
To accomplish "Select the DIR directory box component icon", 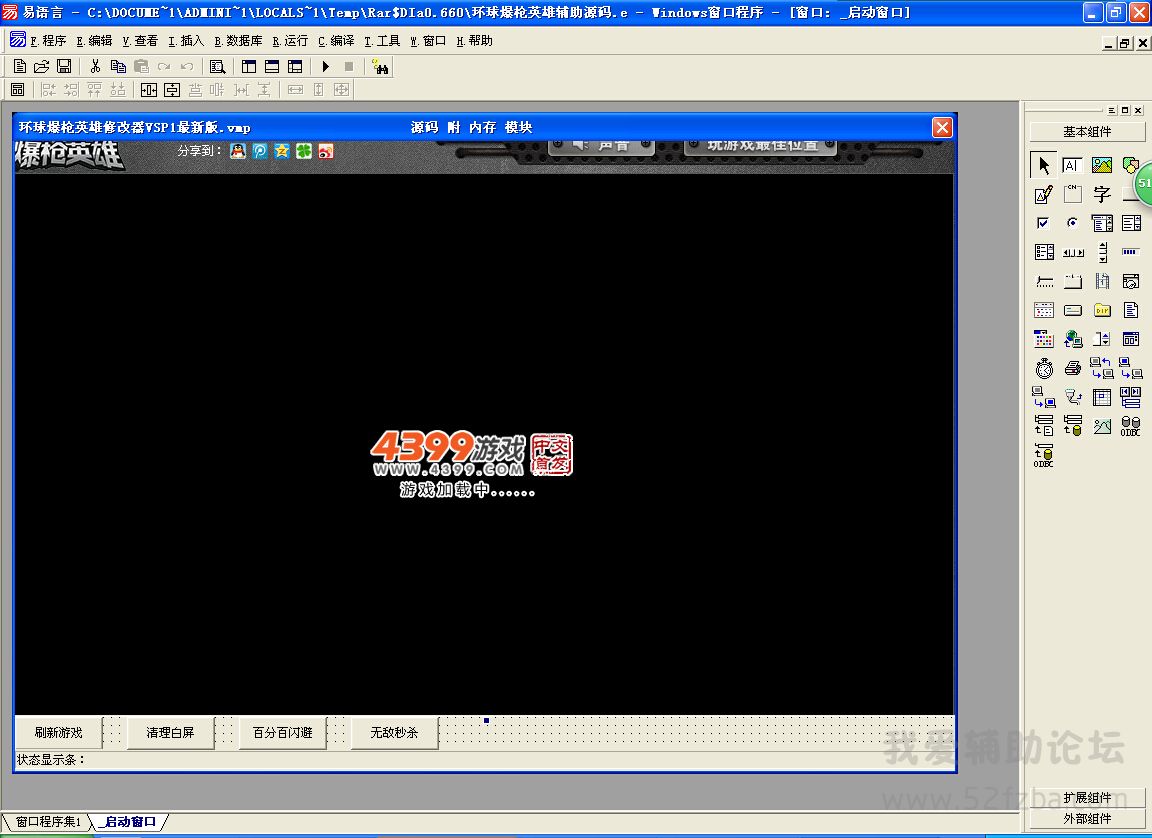I will [1101, 310].
